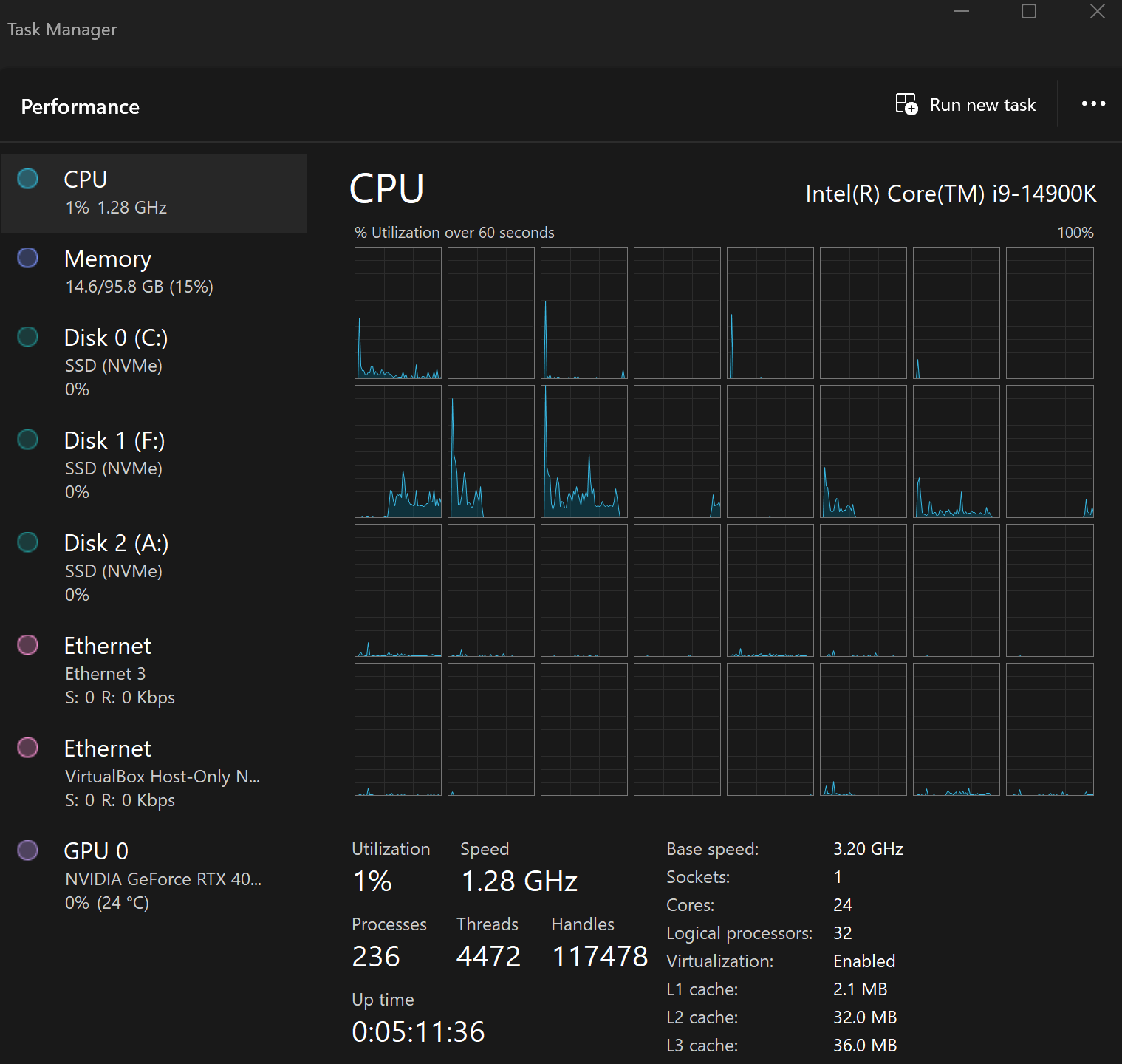Open the Disk 2 (A:) performance view
The height and width of the screenshot is (1064, 1122).
[x=154, y=568]
